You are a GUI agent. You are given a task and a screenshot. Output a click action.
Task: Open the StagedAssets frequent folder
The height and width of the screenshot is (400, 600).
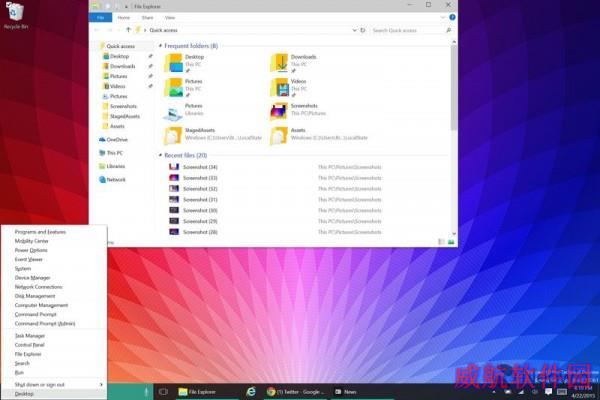click(214, 136)
